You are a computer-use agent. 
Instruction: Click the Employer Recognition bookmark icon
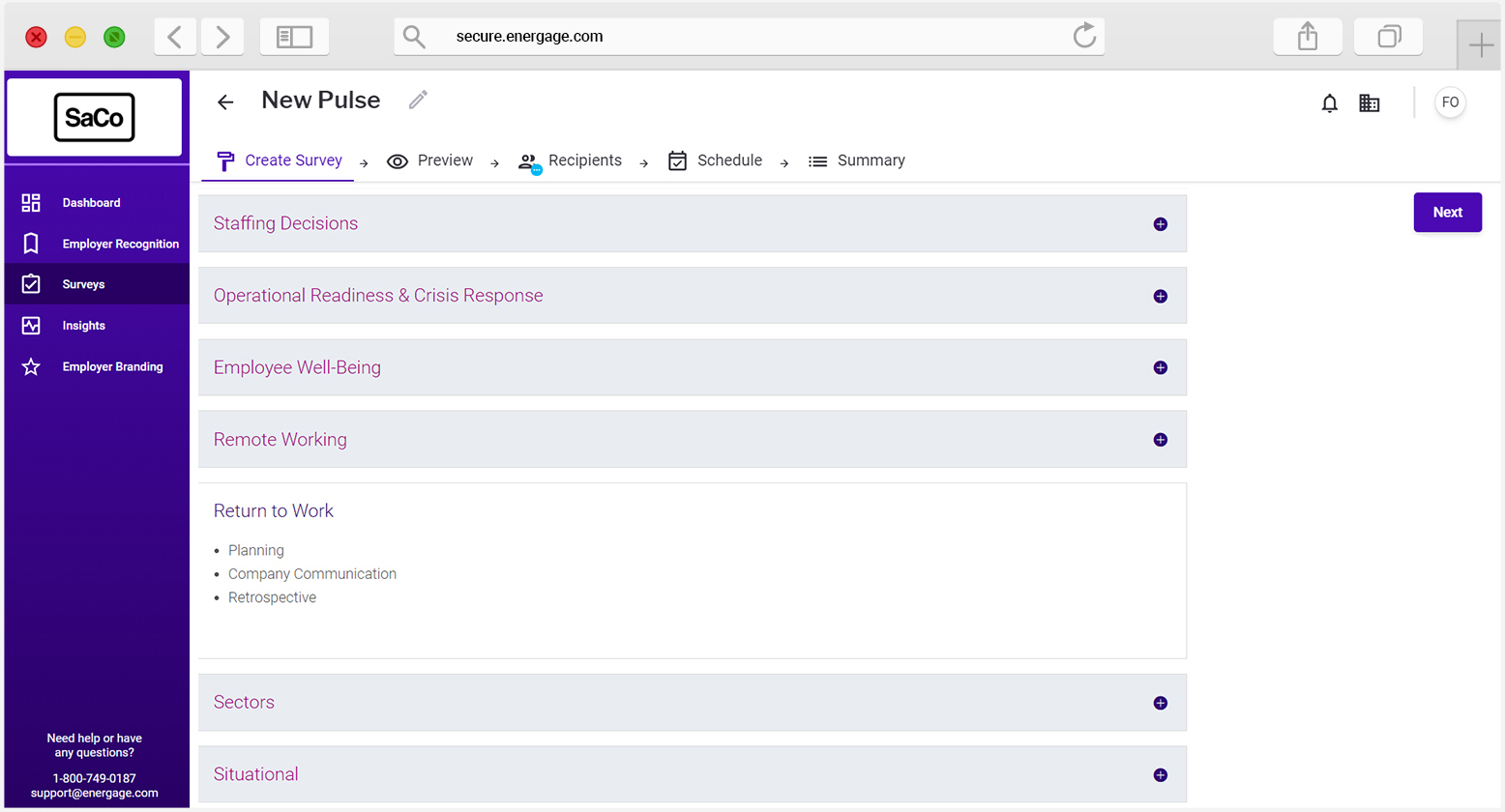tap(31, 243)
